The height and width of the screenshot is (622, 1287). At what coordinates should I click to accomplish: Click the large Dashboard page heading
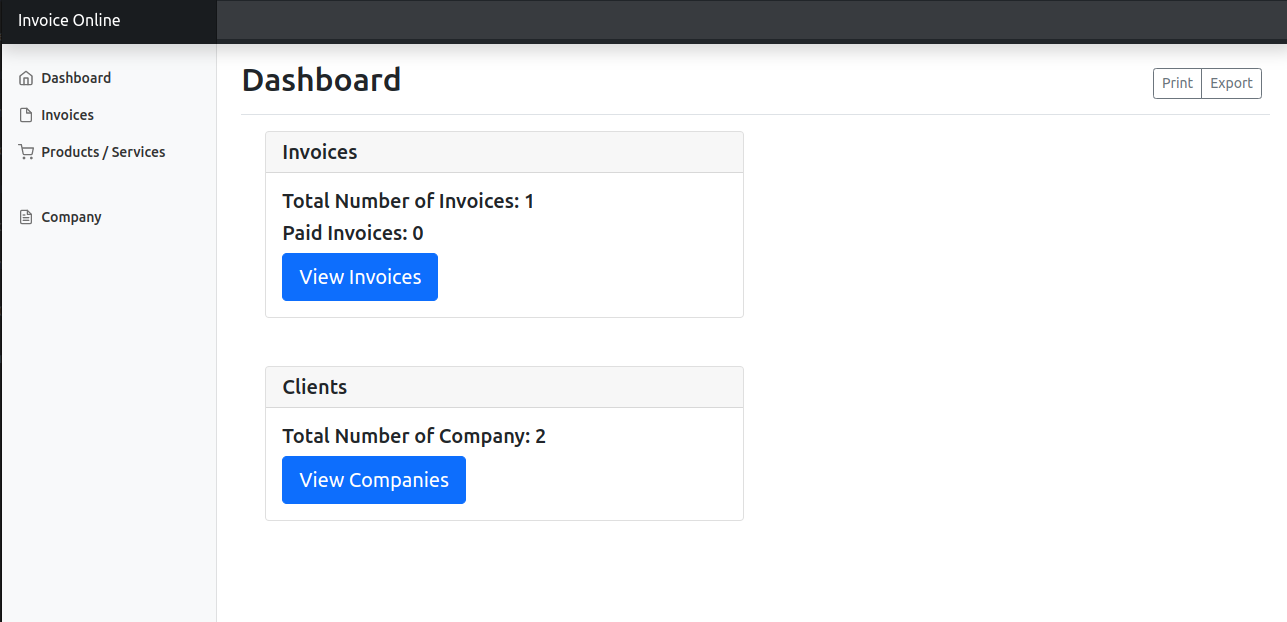pyautogui.click(x=321, y=80)
